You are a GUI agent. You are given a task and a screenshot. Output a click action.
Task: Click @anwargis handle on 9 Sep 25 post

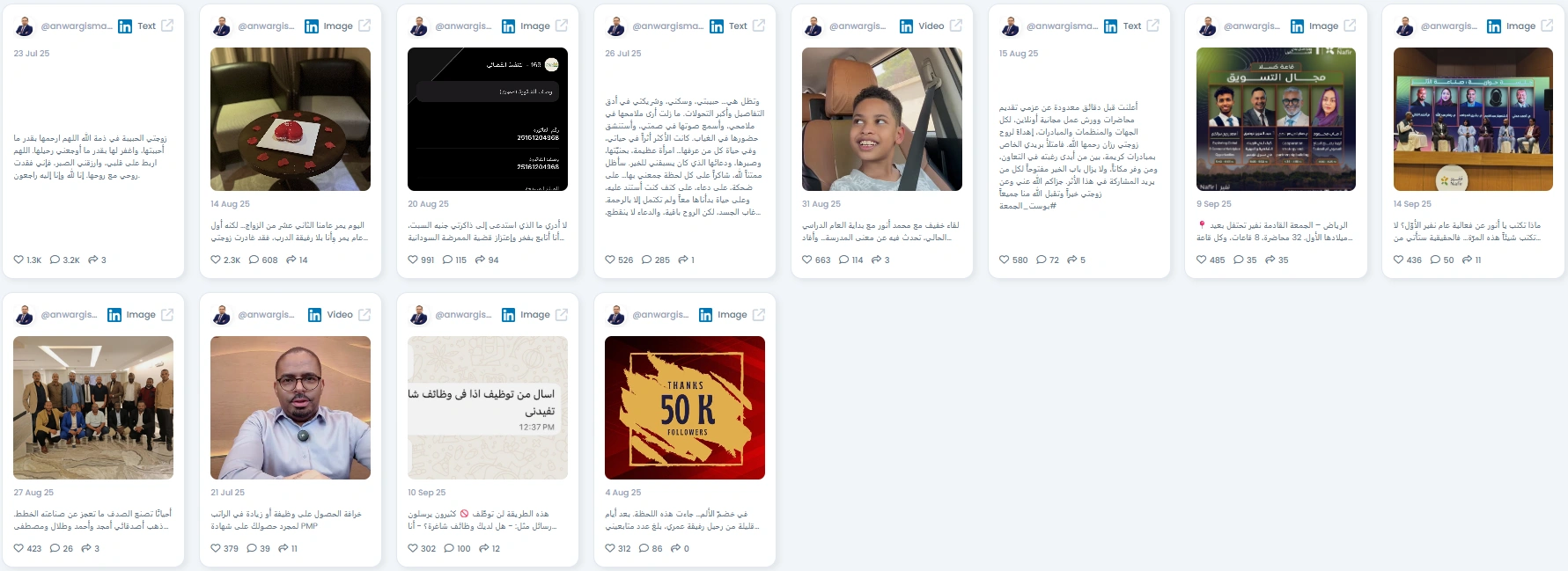pyautogui.click(x=1252, y=26)
